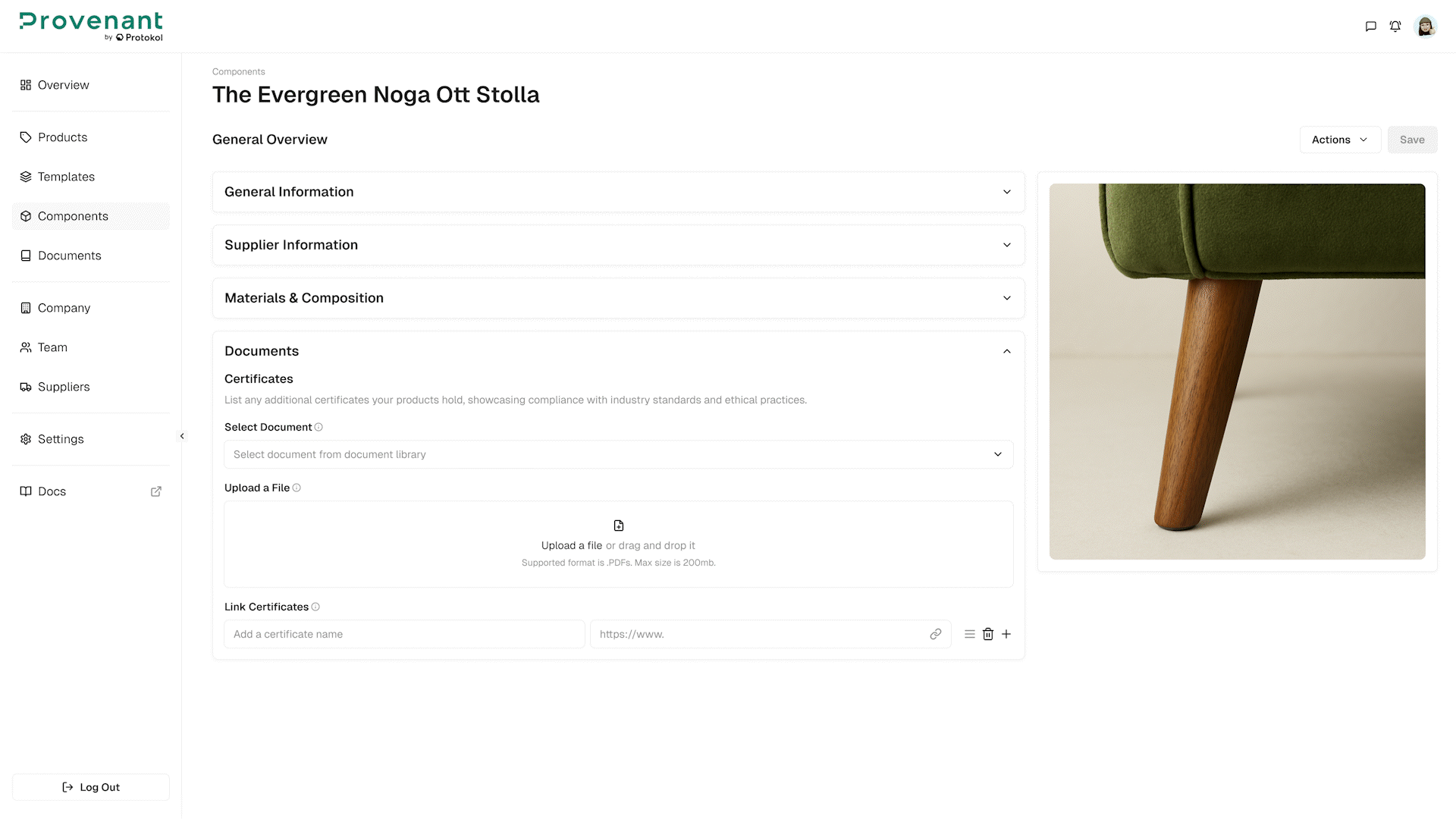This screenshot has height=819, width=1456.
Task: Switch to the Templates sidebar item
Action: pyautogui.click(x=66, y=177)
